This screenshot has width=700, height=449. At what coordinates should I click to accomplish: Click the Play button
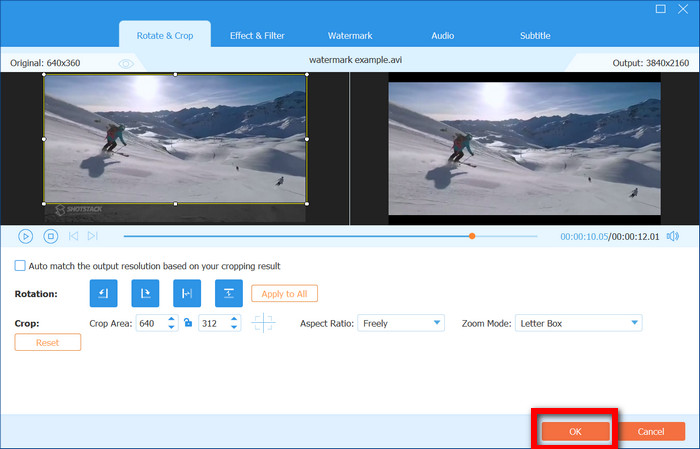(x=25, y=236)
